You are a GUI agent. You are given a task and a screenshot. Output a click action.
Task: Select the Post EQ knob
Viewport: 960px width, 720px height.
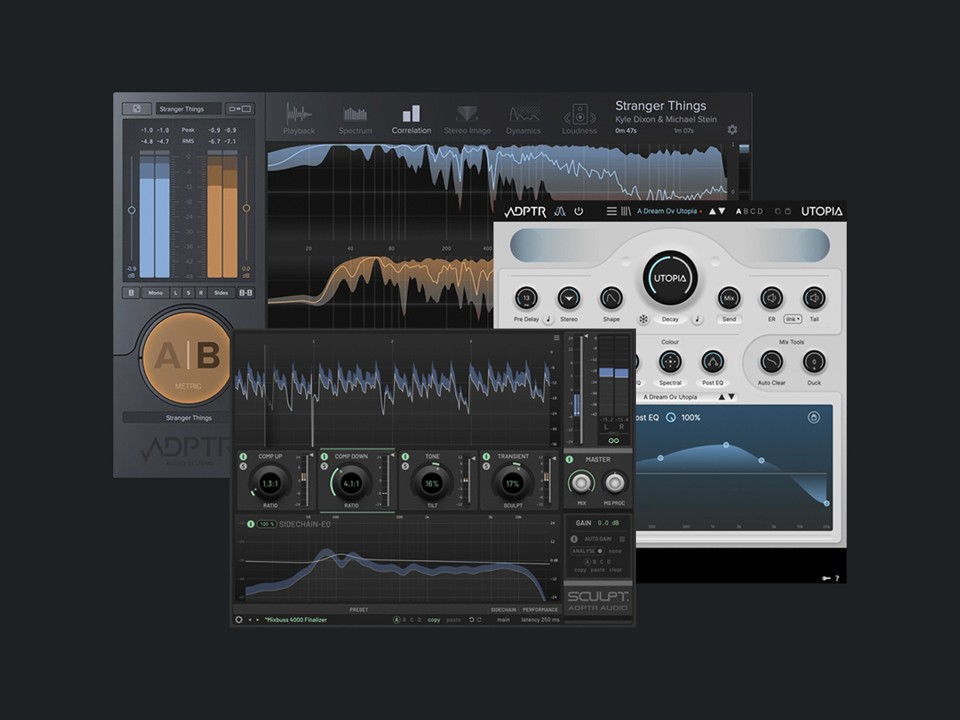point(712,362)
